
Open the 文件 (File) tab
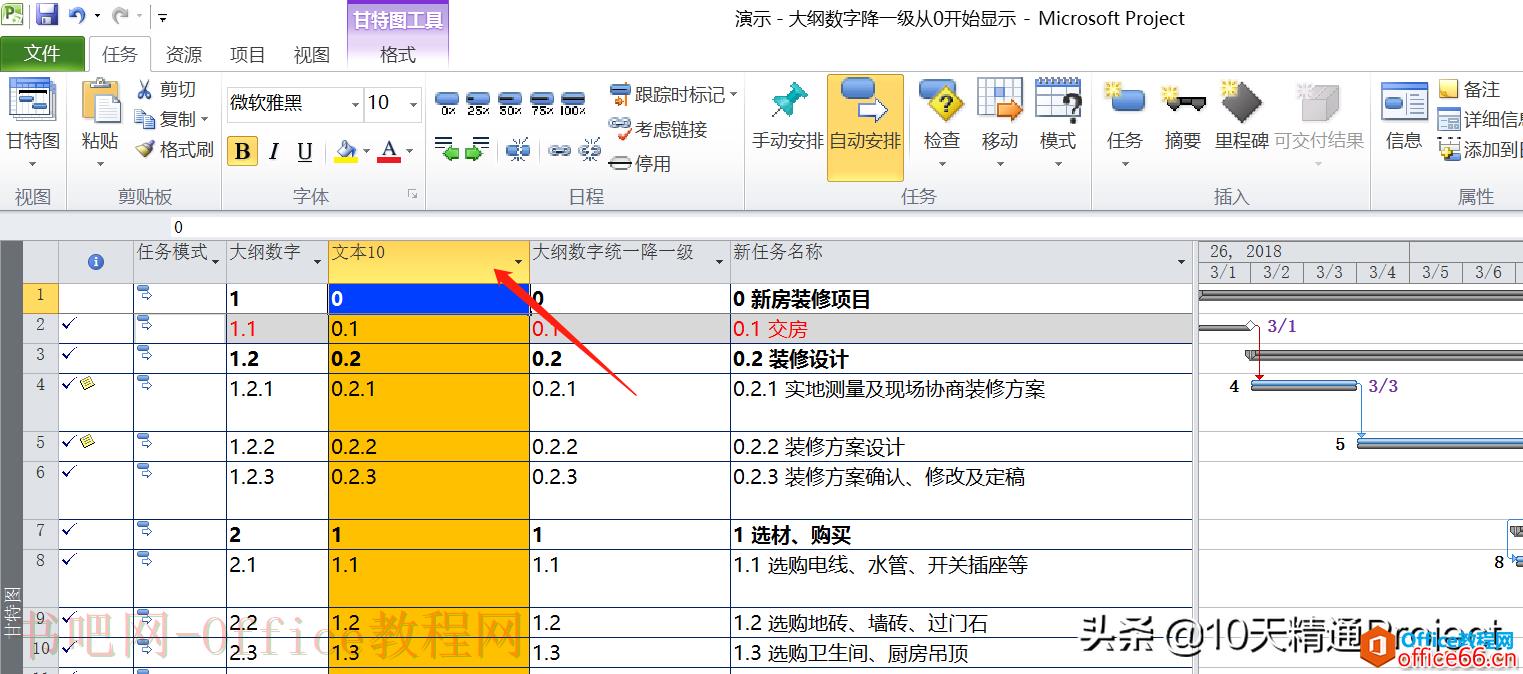(x=42, y=53)
